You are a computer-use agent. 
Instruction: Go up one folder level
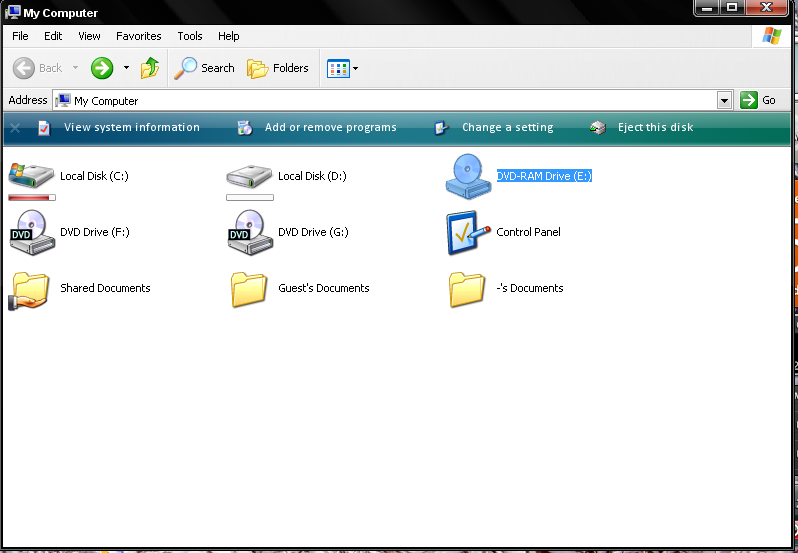coord(150,68)
